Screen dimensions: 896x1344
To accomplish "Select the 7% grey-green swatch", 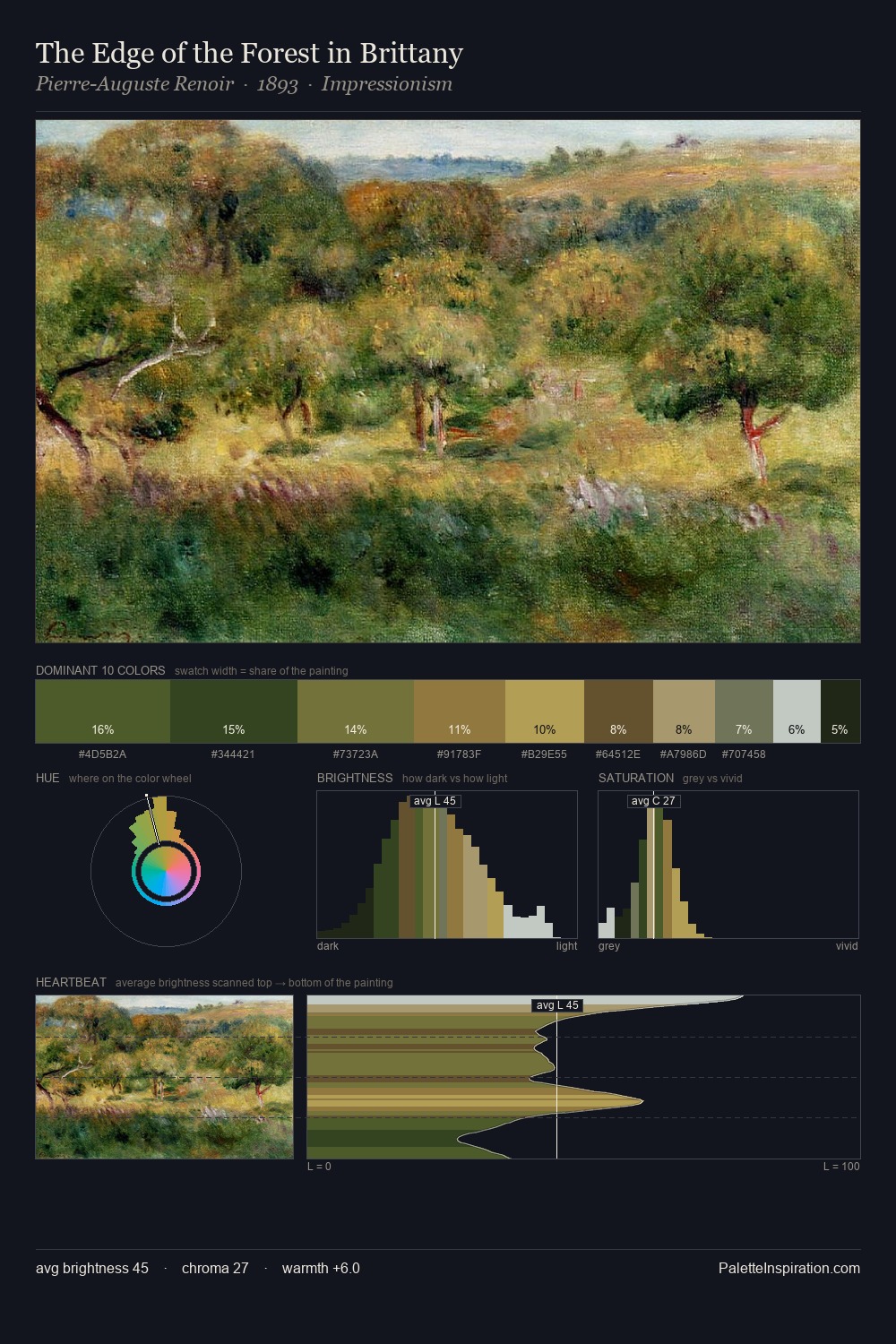I will [x=744, y=711].
